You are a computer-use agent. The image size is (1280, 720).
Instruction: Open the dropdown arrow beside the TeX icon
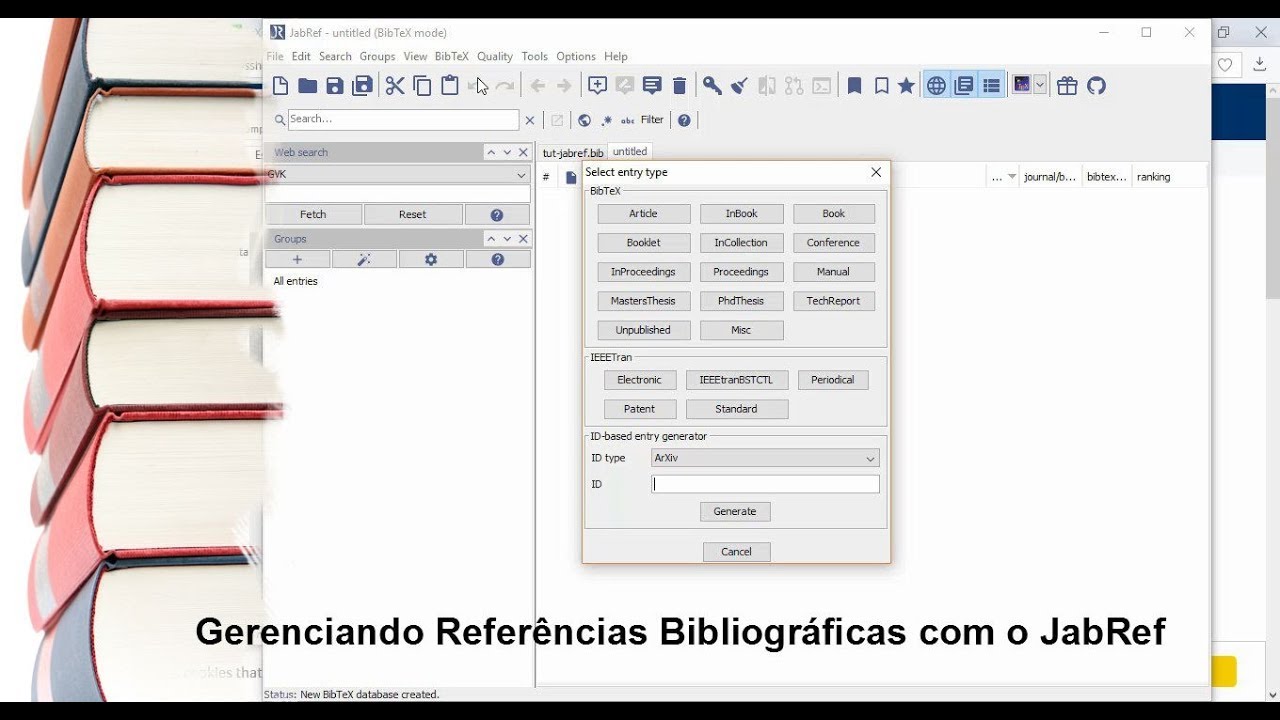tap(1040, 86)
